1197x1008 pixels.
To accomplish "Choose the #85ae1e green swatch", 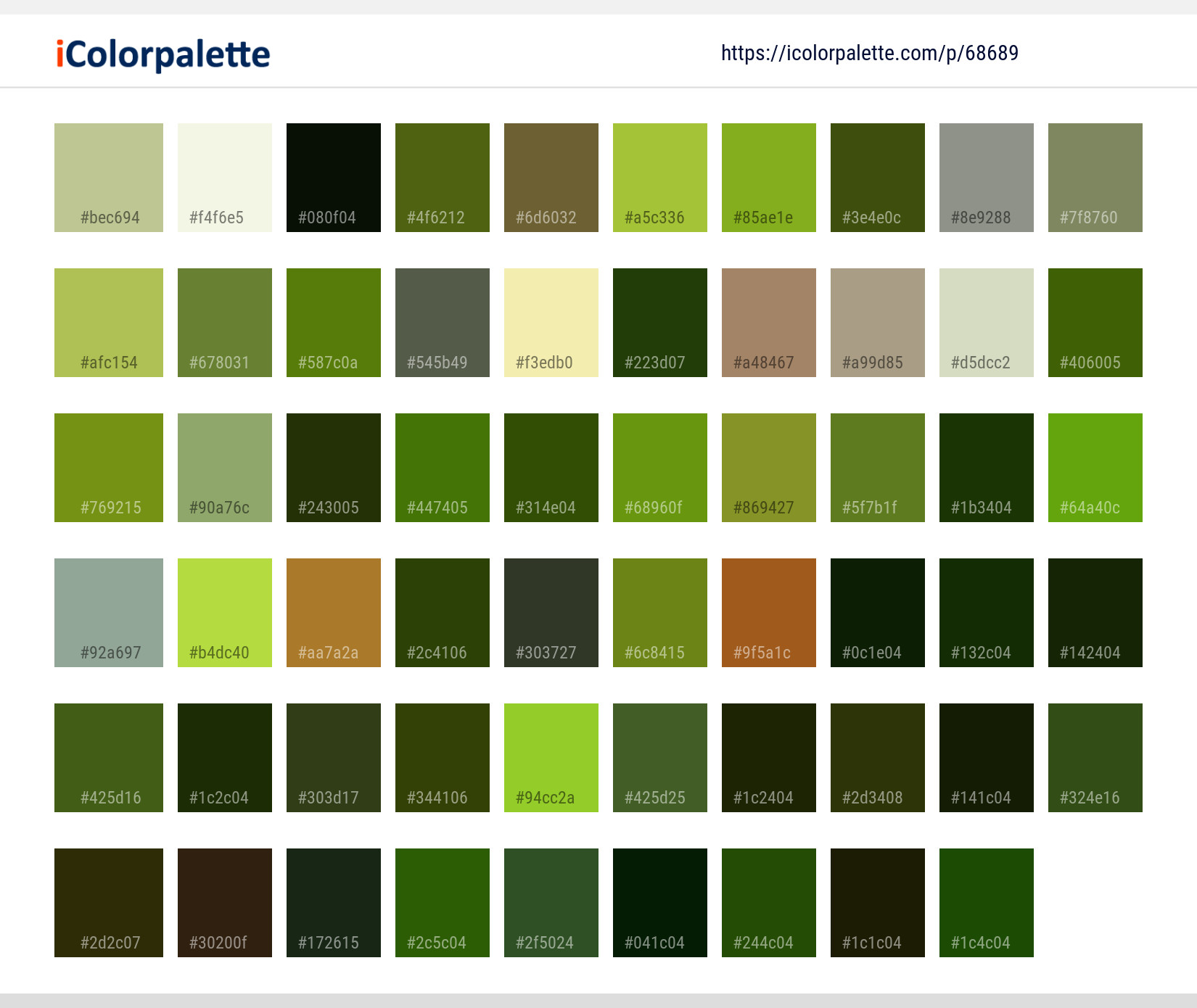I will [769, 178].
